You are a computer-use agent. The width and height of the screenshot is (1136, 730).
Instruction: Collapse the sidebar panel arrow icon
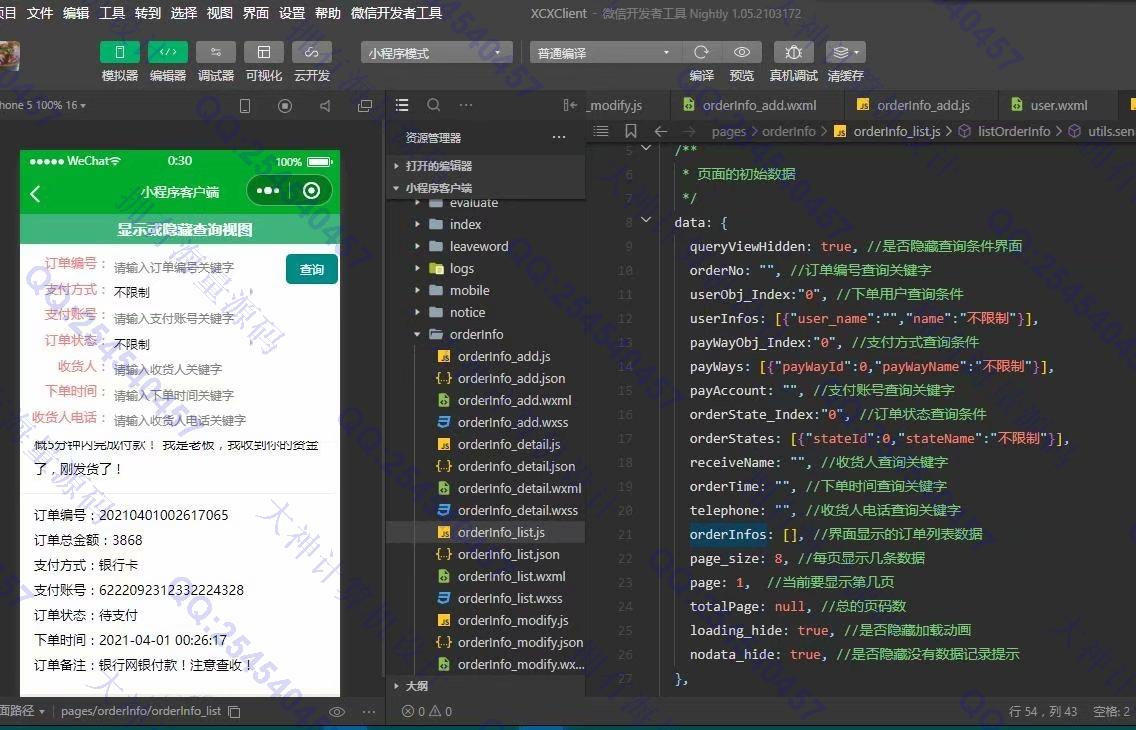click(570, 105)
